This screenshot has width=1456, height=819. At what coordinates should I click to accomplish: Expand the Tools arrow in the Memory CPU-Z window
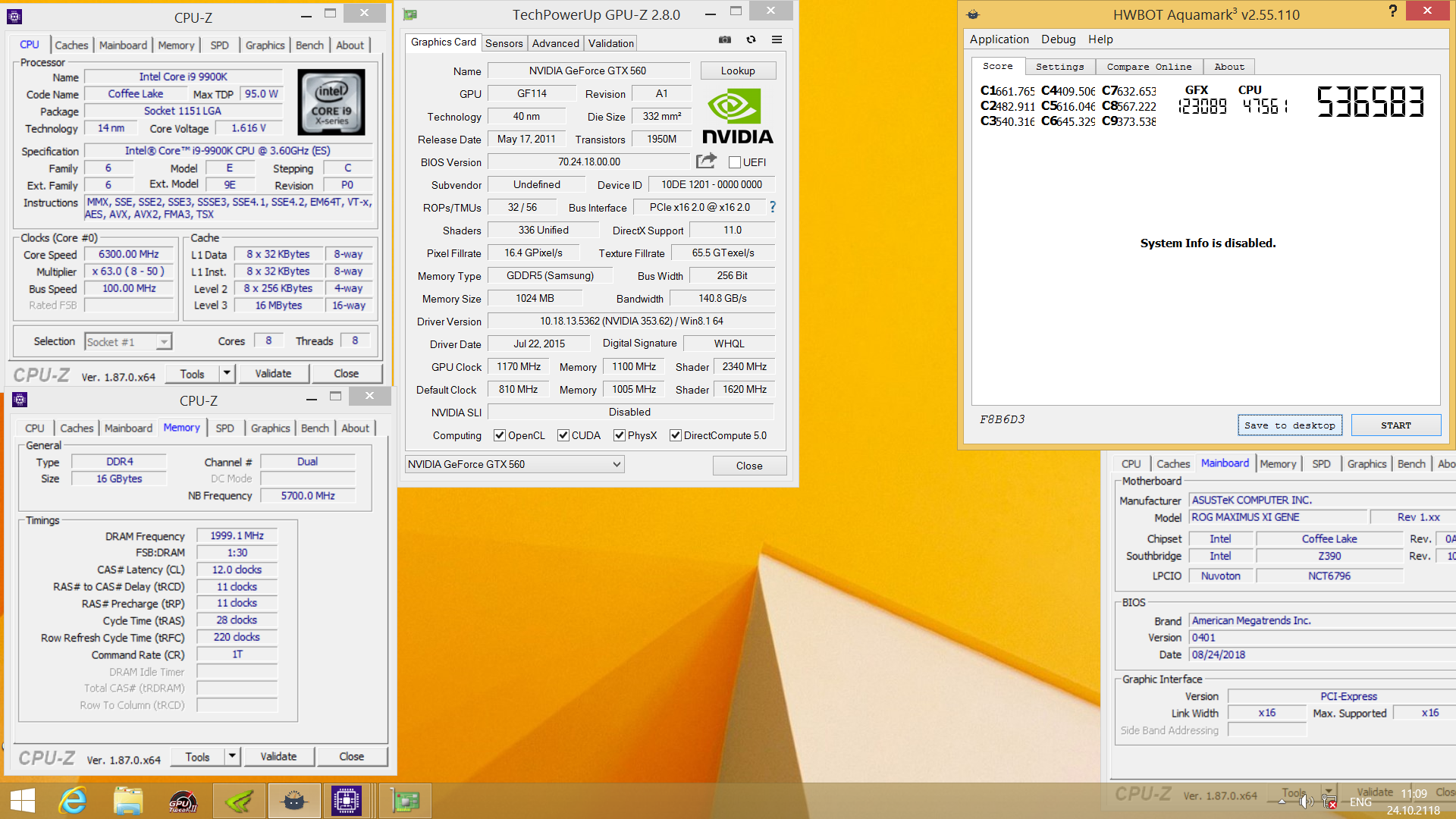click(232, 756)
